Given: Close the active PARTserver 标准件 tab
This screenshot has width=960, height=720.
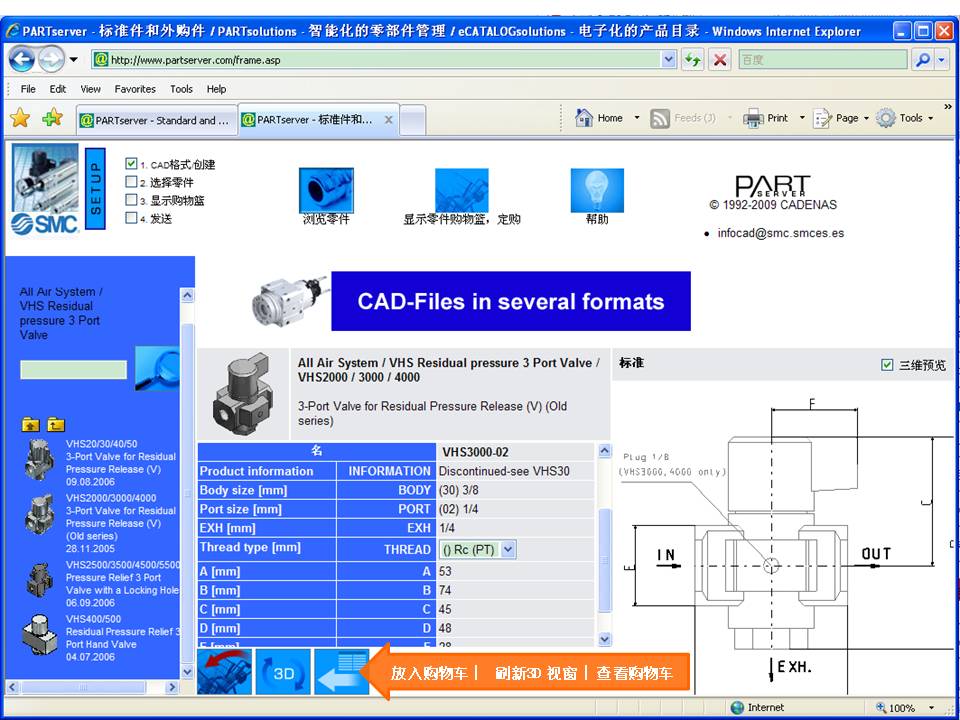Looking at the screenshot, I should (x=388, y=120).
